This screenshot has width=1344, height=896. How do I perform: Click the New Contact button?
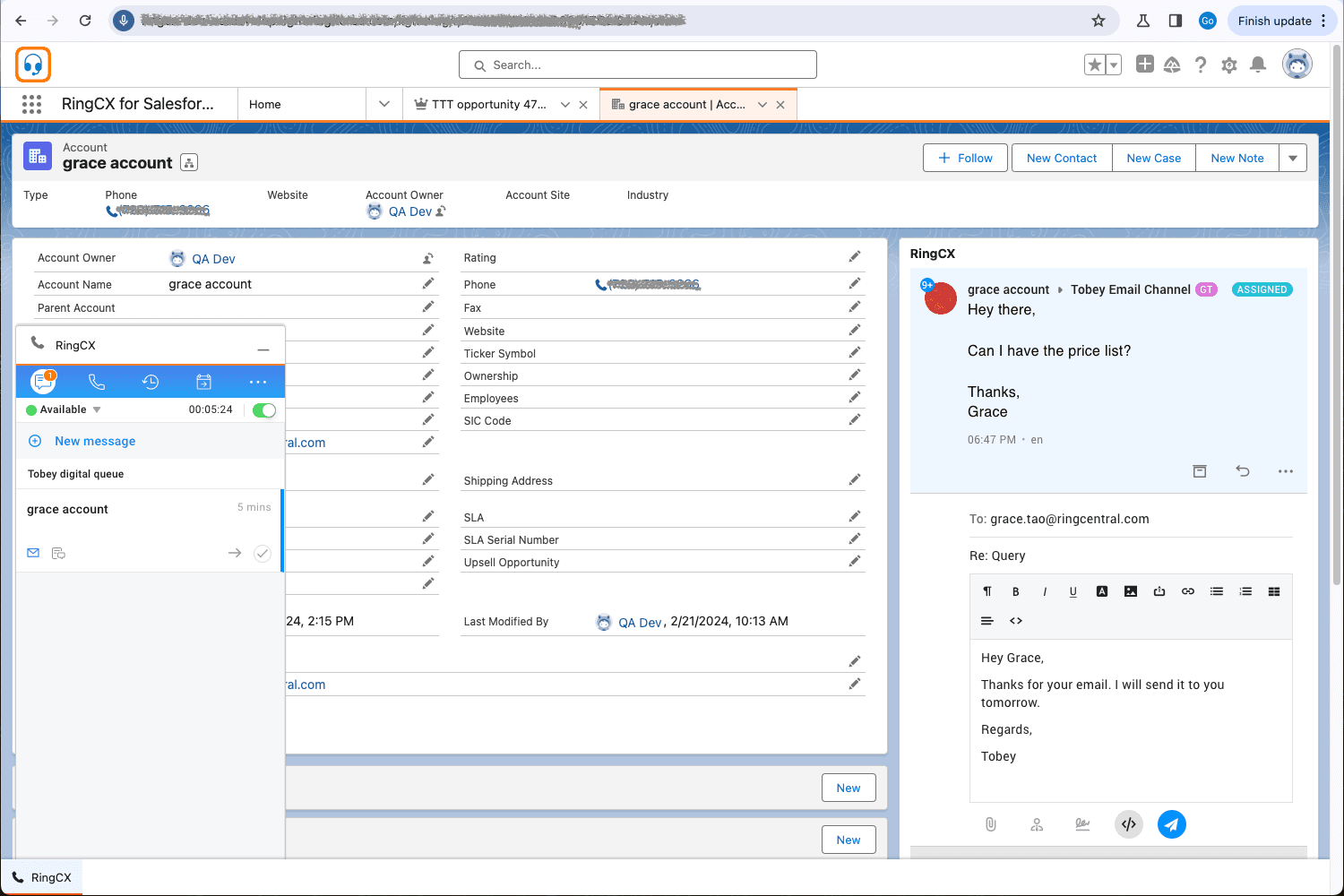point(1062,158)
